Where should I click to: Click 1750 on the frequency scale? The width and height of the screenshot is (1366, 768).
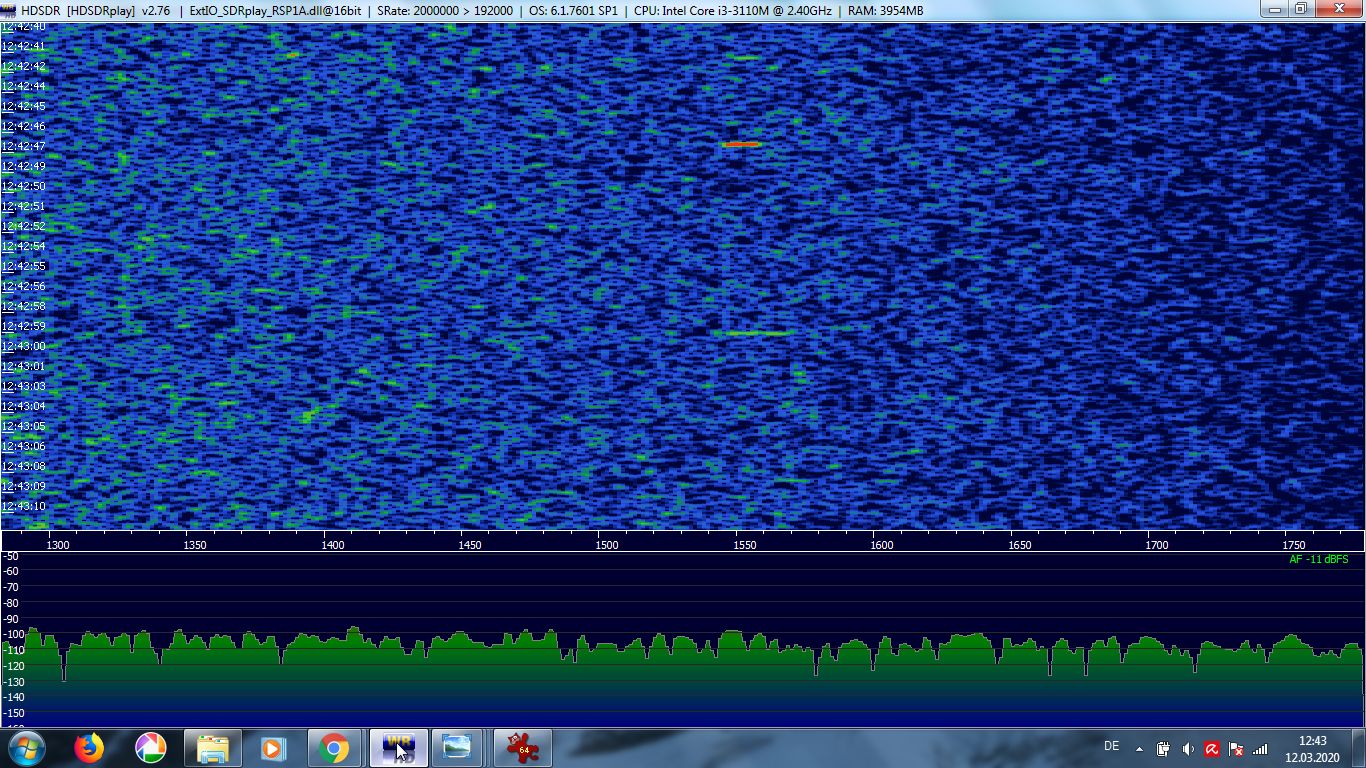(1293, 545)
